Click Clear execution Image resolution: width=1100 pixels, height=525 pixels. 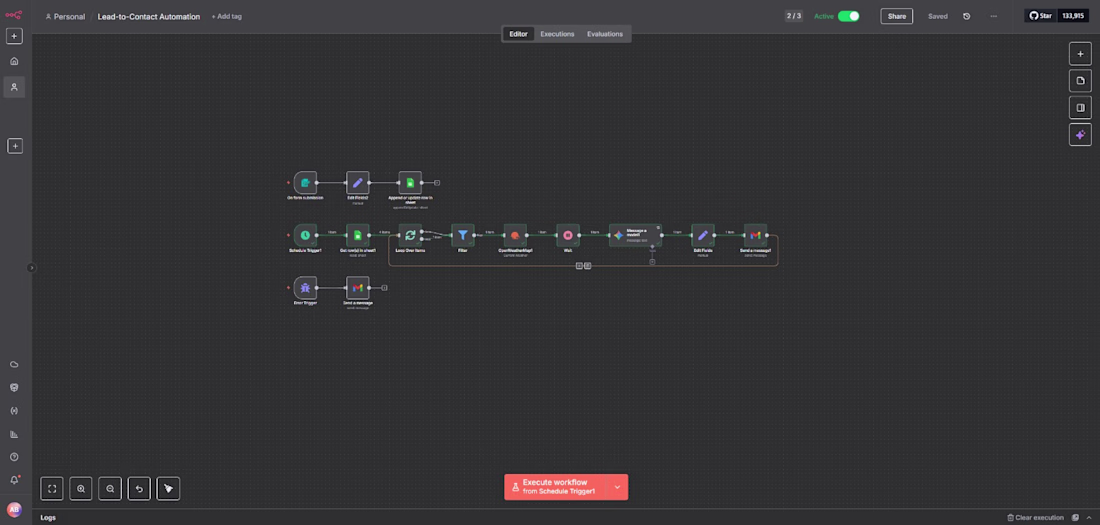pyautogui.click(x=1035, y=517)
